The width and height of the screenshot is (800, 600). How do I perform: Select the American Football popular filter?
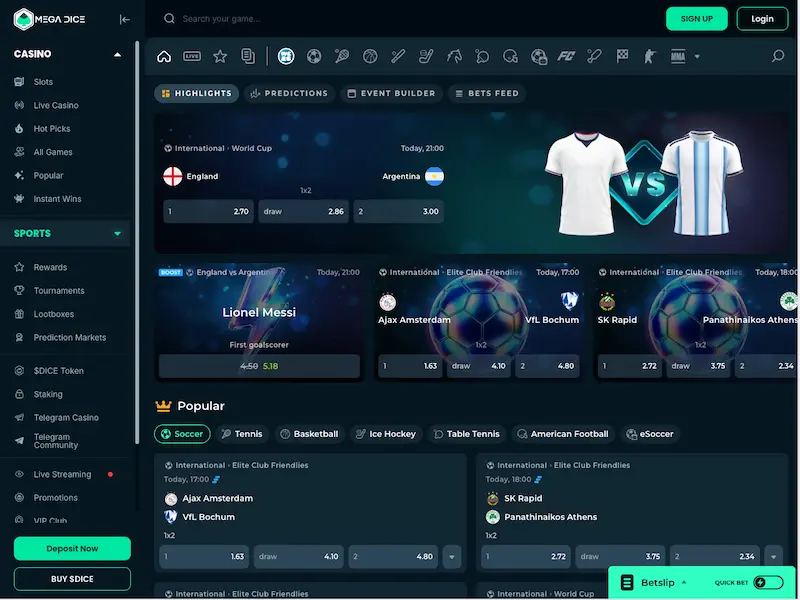[x=563, y=434]
